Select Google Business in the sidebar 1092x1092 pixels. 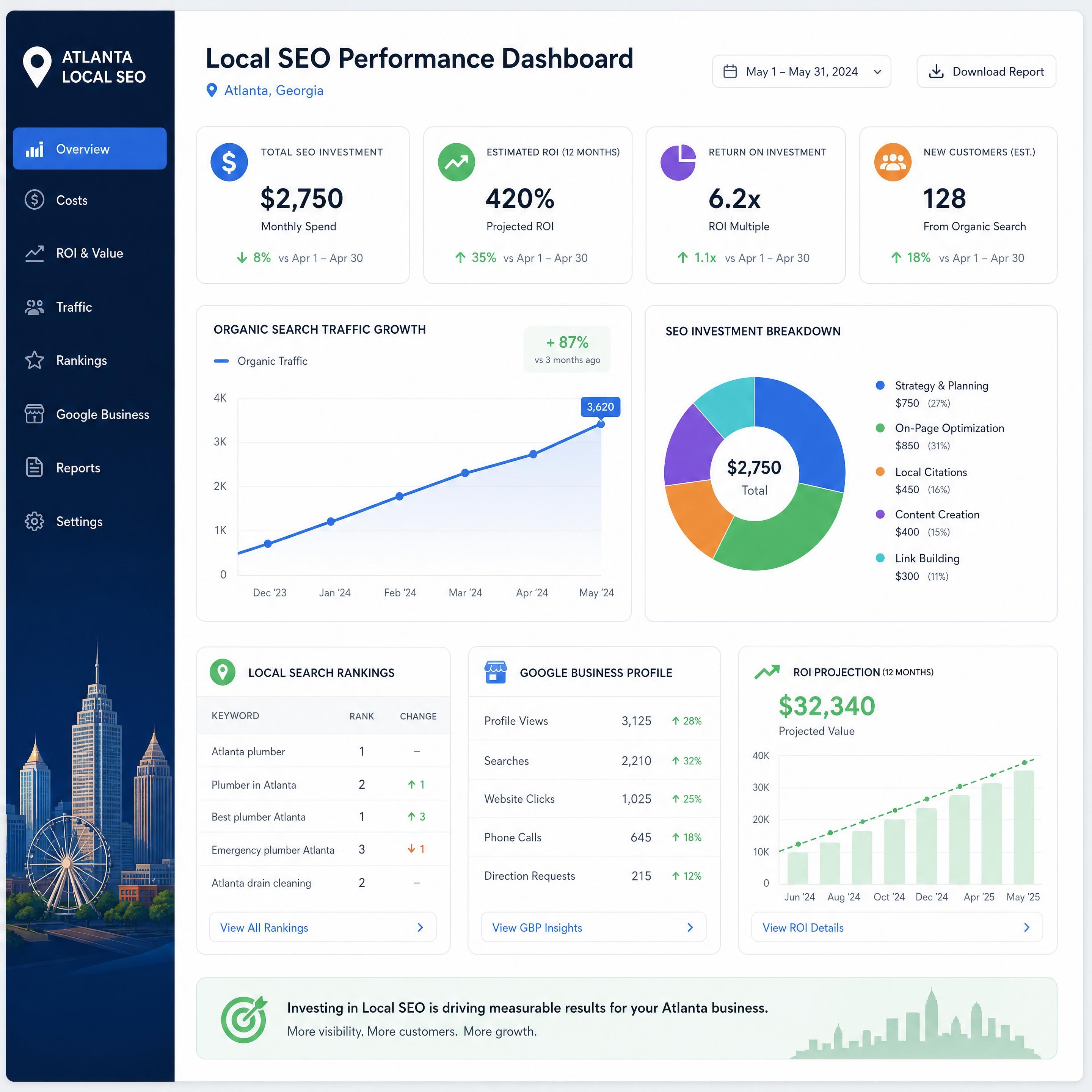tap(90, 414)
